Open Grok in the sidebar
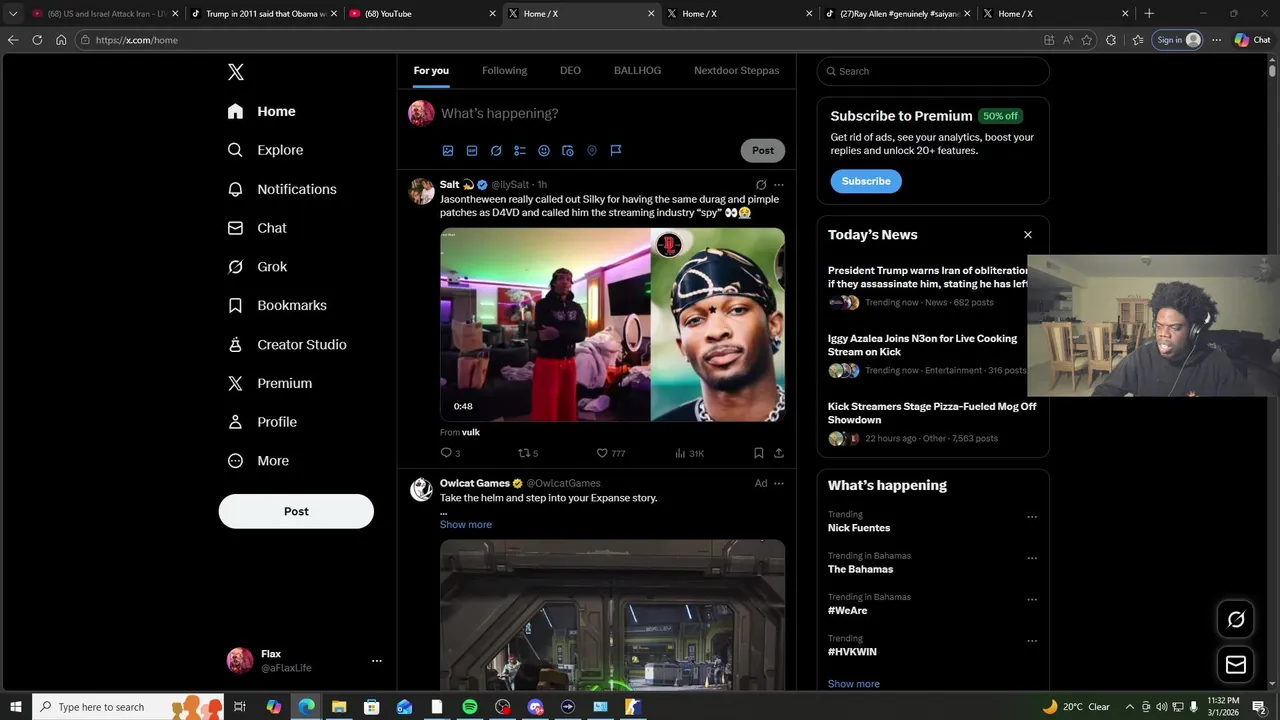 [257, 267]
